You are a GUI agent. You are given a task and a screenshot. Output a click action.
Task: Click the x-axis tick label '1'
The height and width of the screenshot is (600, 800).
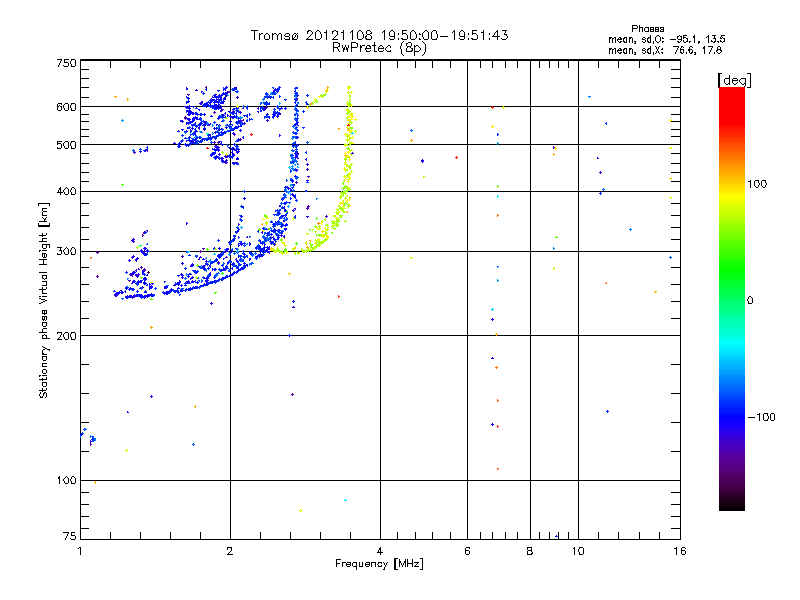click(80, 551)
